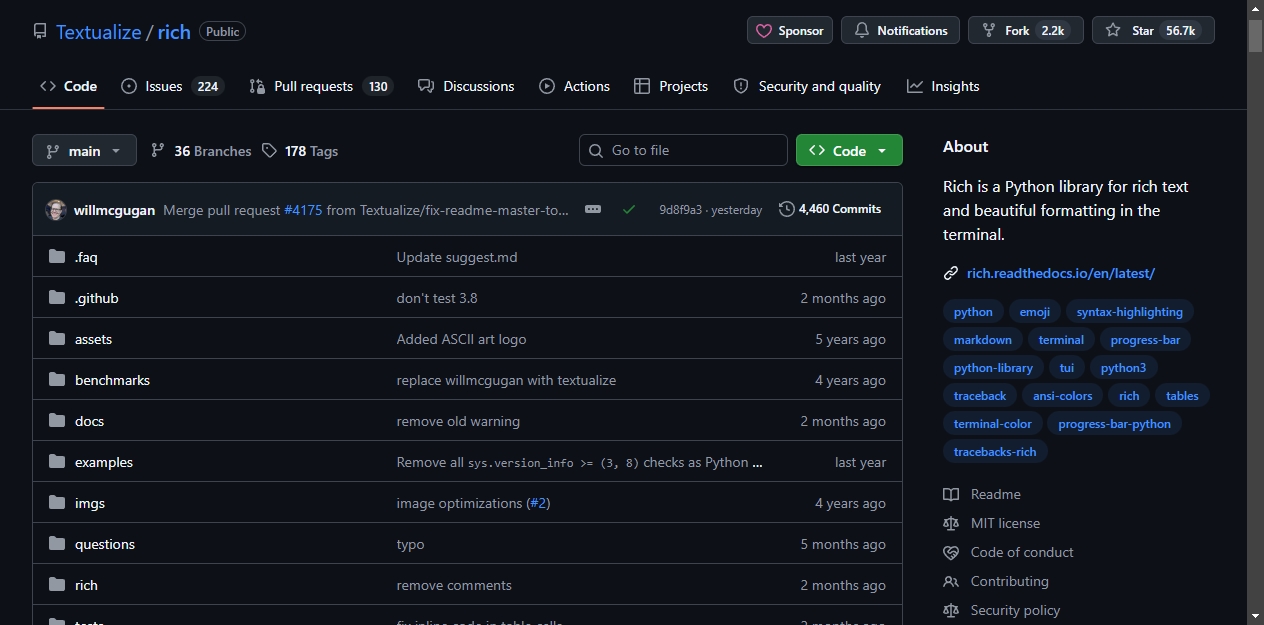
Task: Open the 'Added ASCII art logo' commit
Action: click(461, 339)
